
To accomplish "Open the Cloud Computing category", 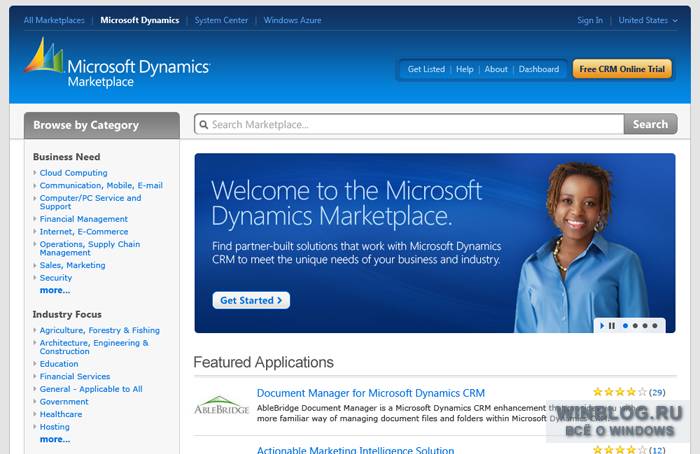I will 74,173.
